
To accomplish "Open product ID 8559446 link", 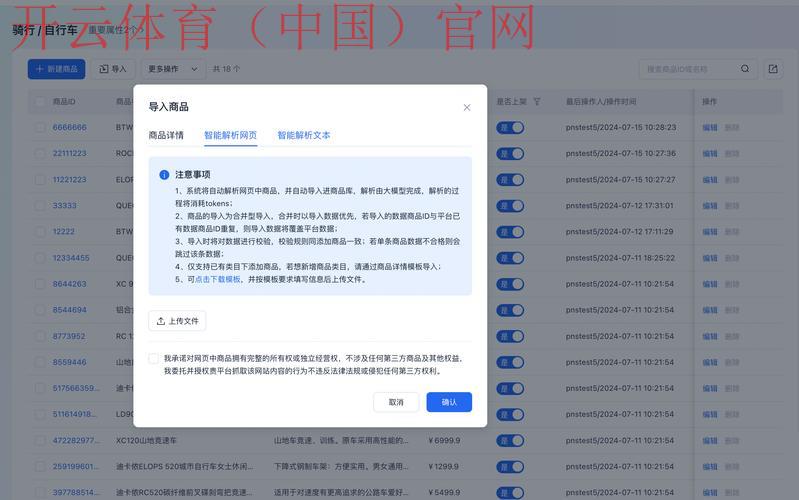I will coord(70,362).
